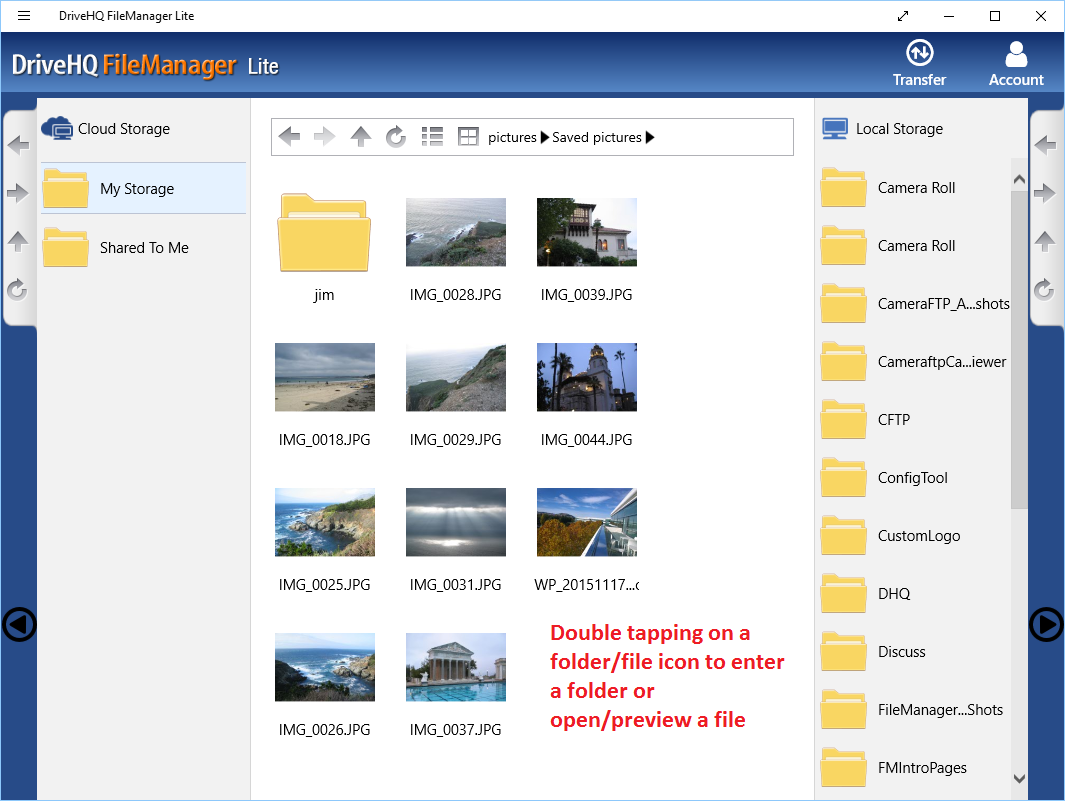1065x801 pixels.
Task: Click the Cloud Storage header icon
Action: 58,128
